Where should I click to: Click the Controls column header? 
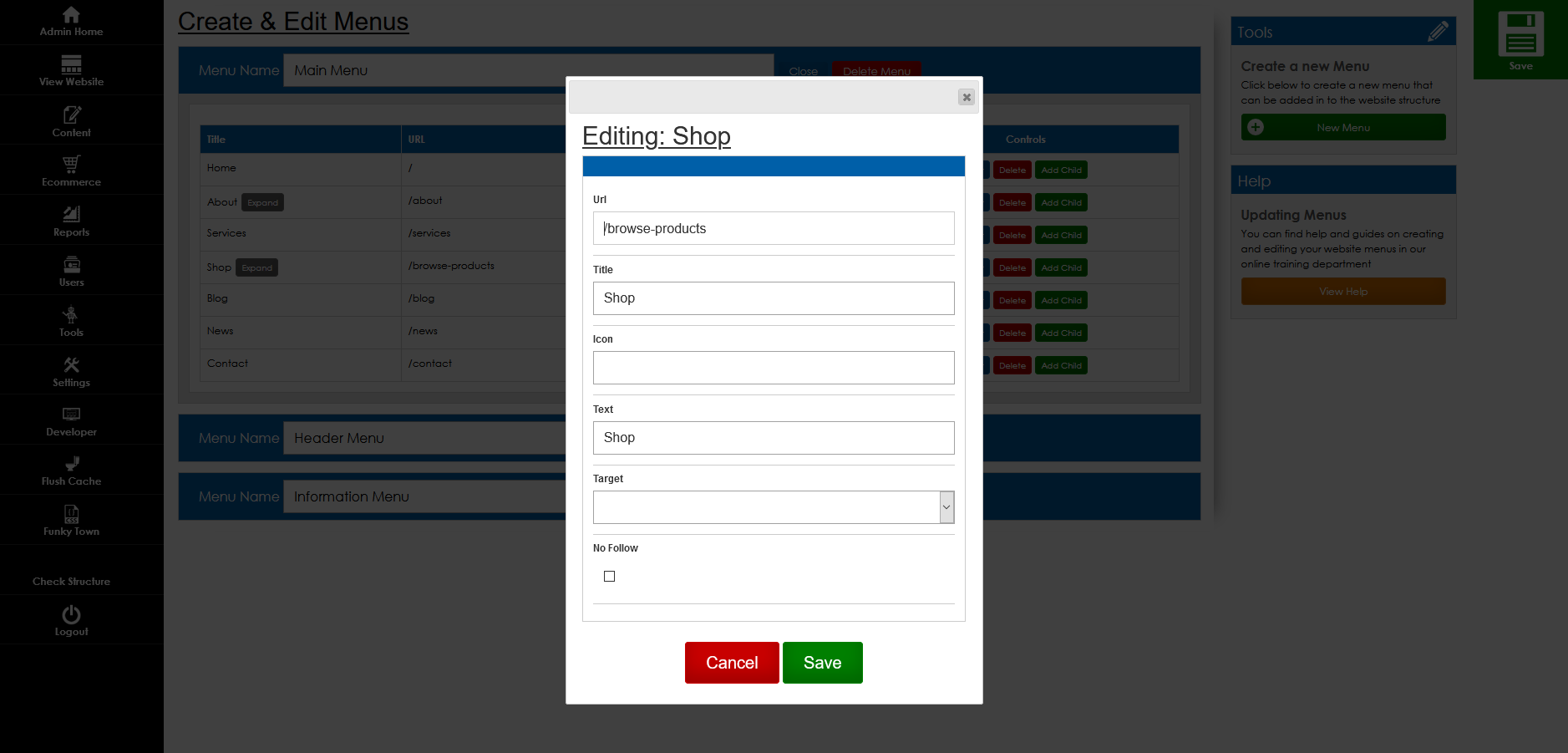[x=1026, y=140]
